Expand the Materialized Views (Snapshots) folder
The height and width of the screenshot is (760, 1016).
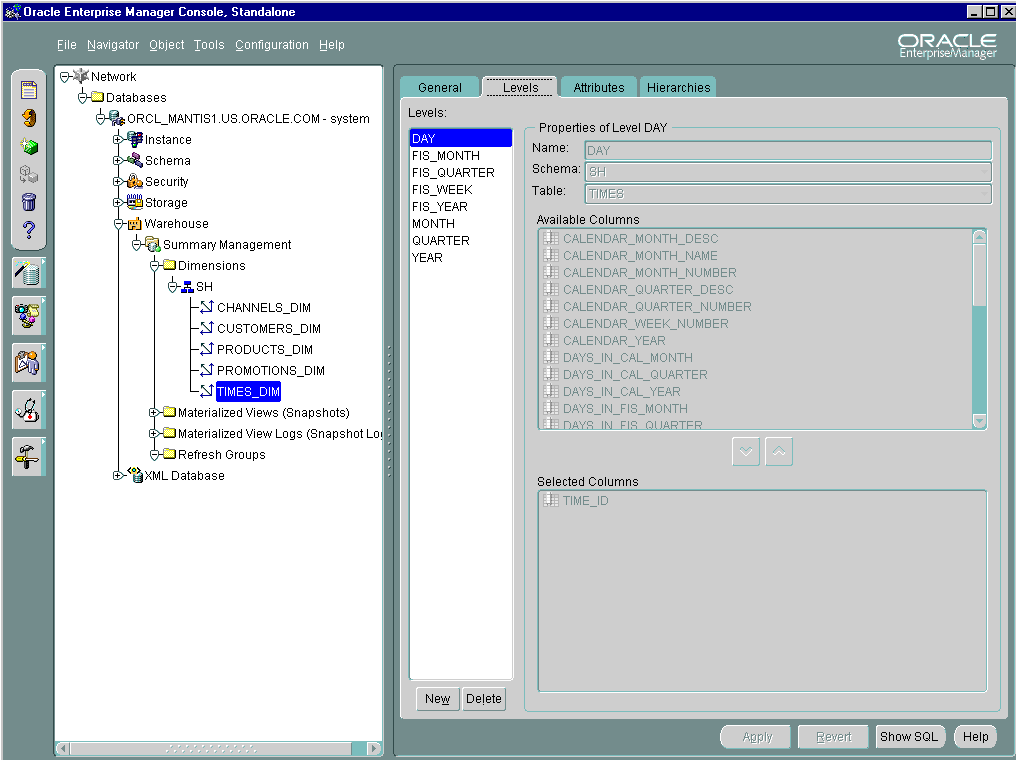click(154, 413)
